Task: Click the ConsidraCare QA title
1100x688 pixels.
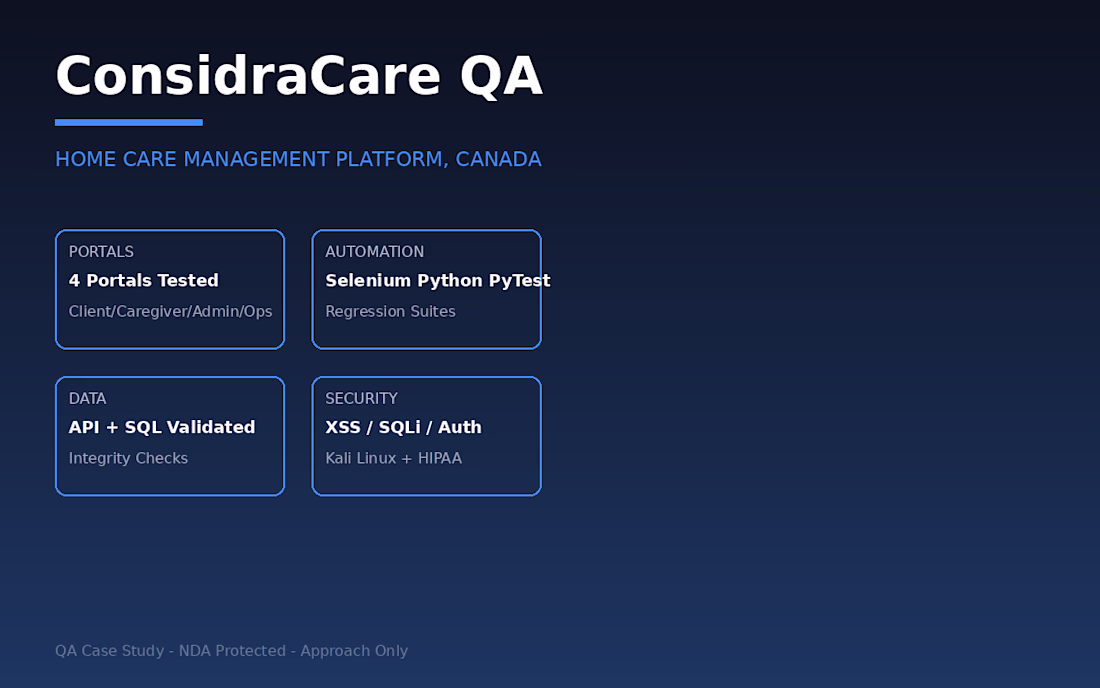Action: [299, 76]
